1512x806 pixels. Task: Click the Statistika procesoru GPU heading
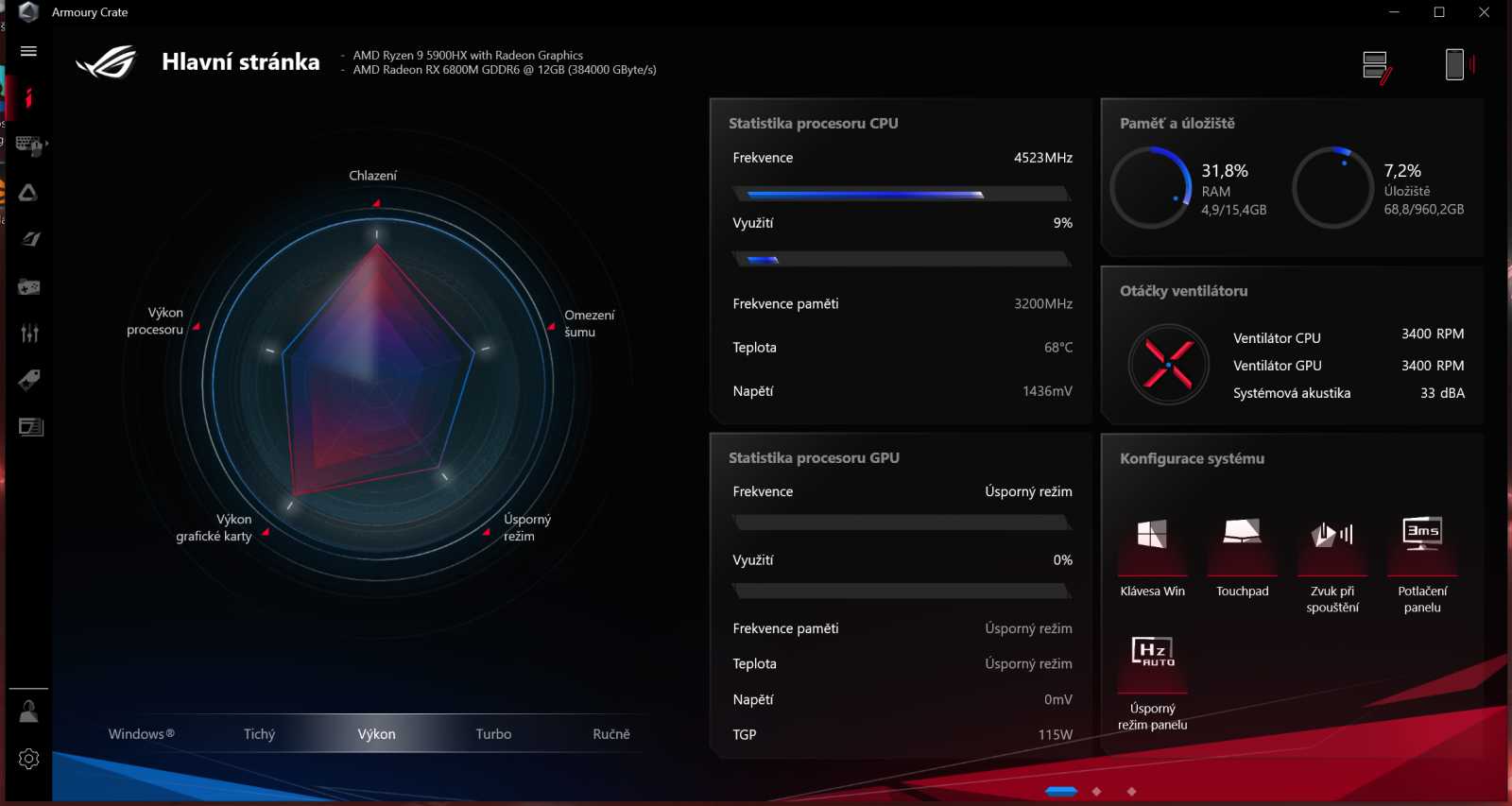point(814,457)
